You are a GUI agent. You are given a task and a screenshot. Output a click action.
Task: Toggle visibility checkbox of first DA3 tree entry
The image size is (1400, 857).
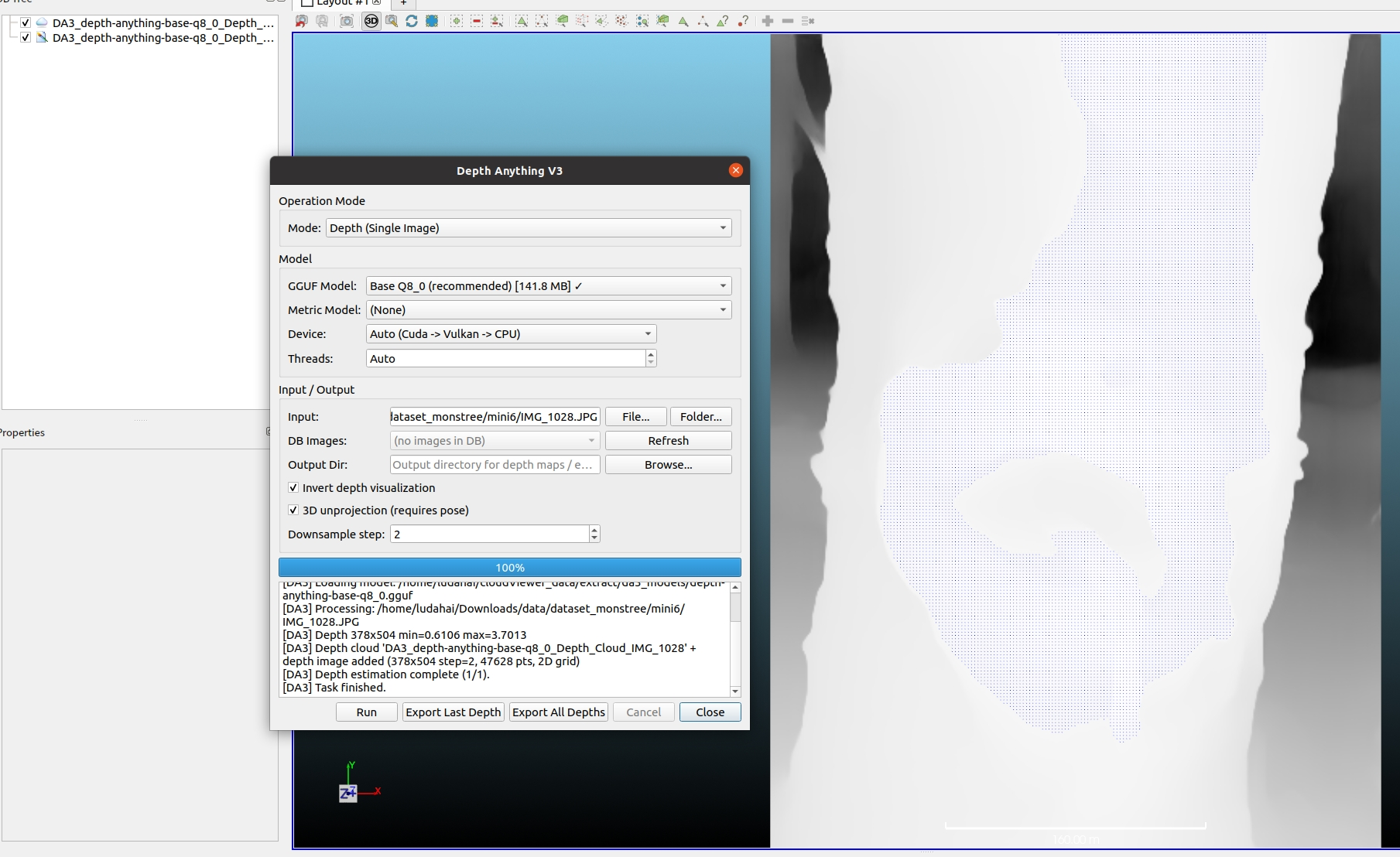[x=26, y=23]
